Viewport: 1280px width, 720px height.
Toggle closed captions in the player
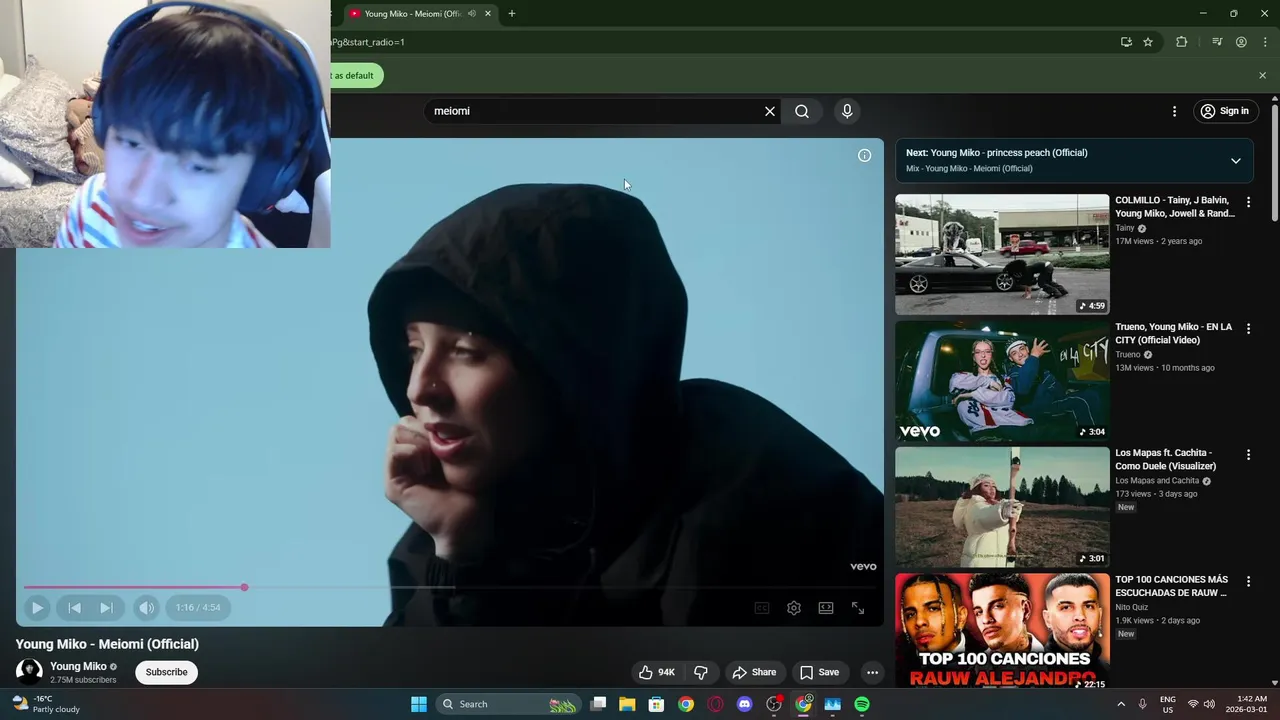(x=762, y=608)
